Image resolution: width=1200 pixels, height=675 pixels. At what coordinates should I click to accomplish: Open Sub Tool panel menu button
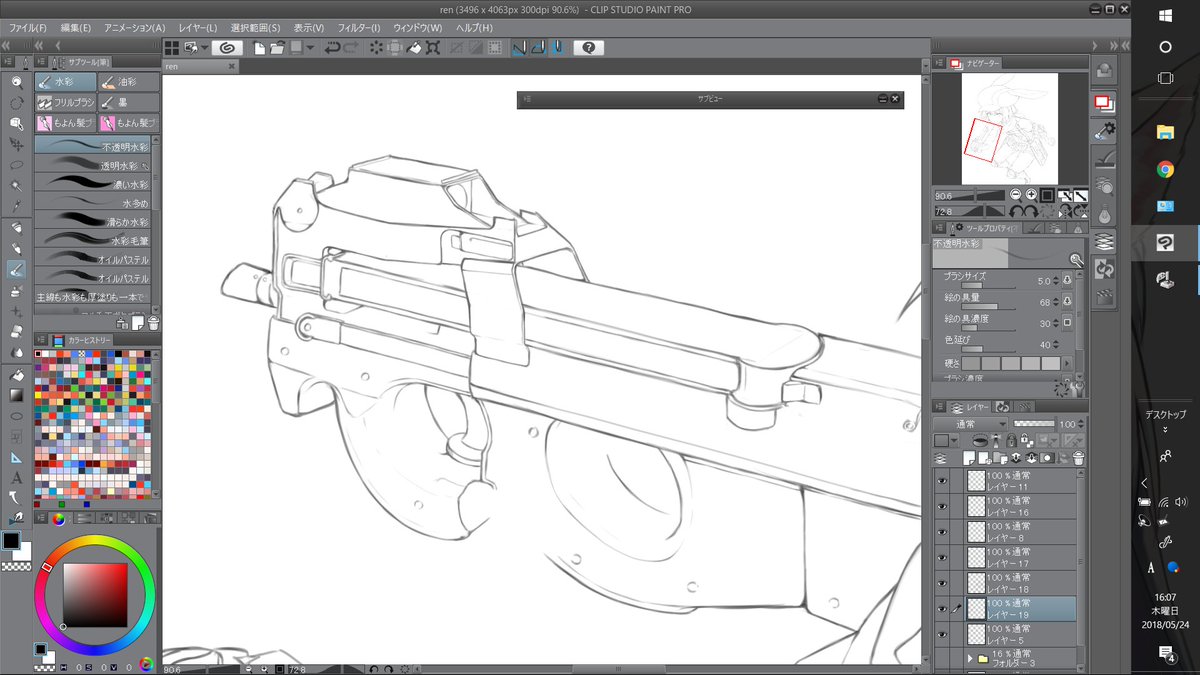click(42, 63)
